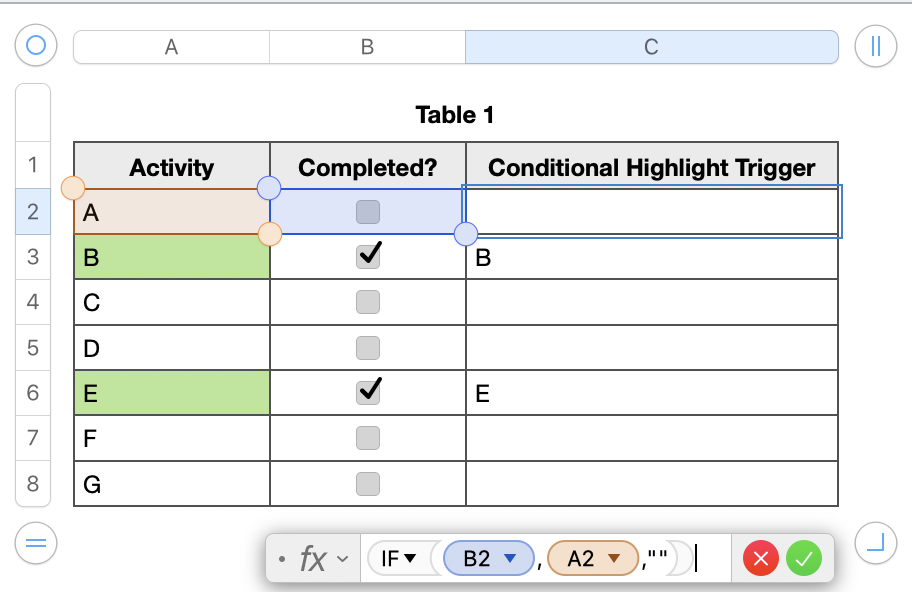Screen dimensions: 912x592
Task: Open the IF function dropdown arrow
Action: click(x=410, y=558)
